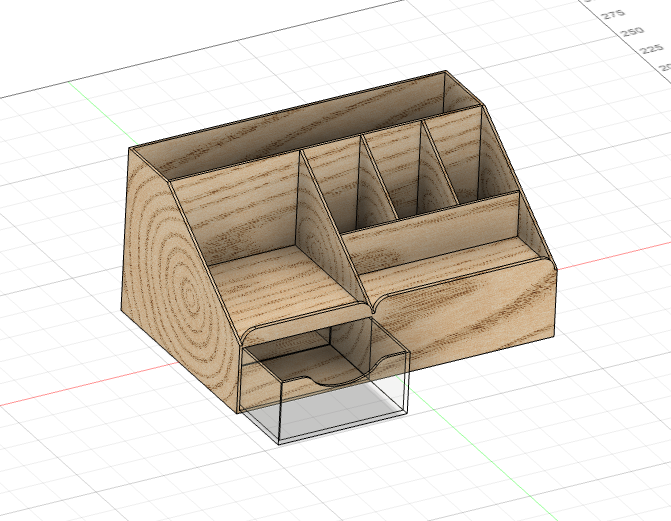
Task: Select the low rail in front of the small compartments
Action: pos(432,233)
